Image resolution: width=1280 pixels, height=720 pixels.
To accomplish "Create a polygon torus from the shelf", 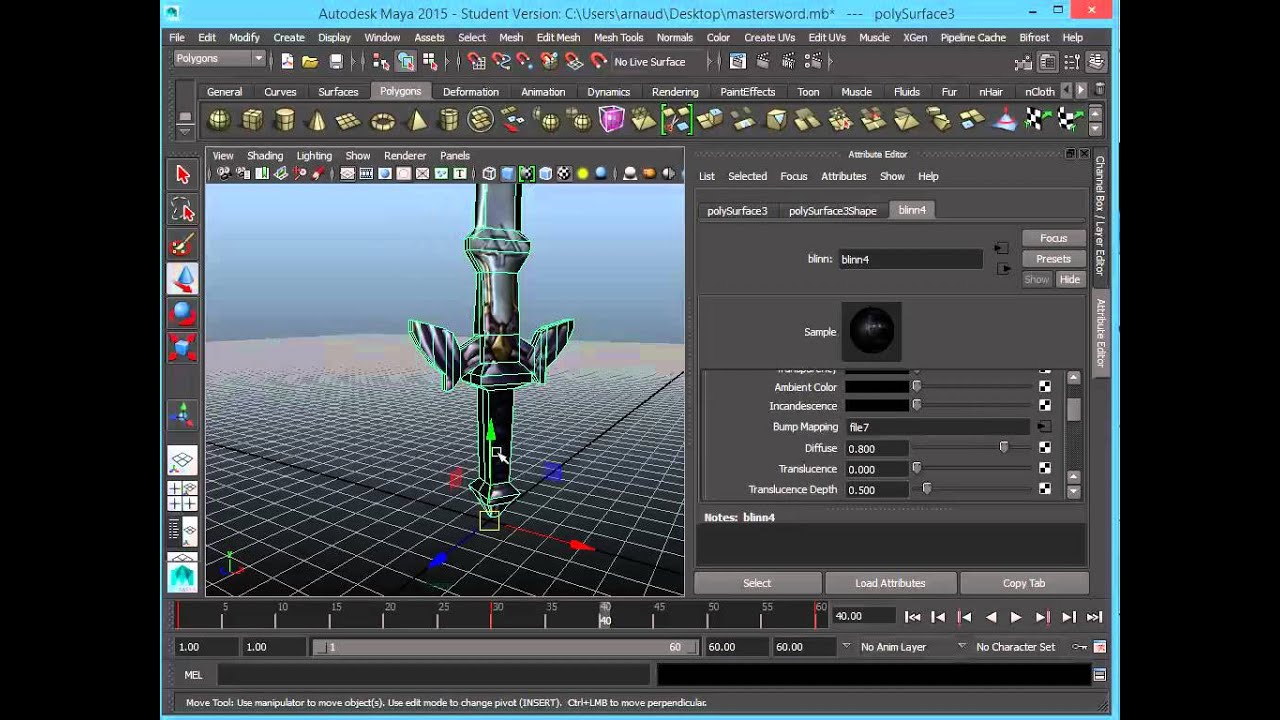I will 383,121.
